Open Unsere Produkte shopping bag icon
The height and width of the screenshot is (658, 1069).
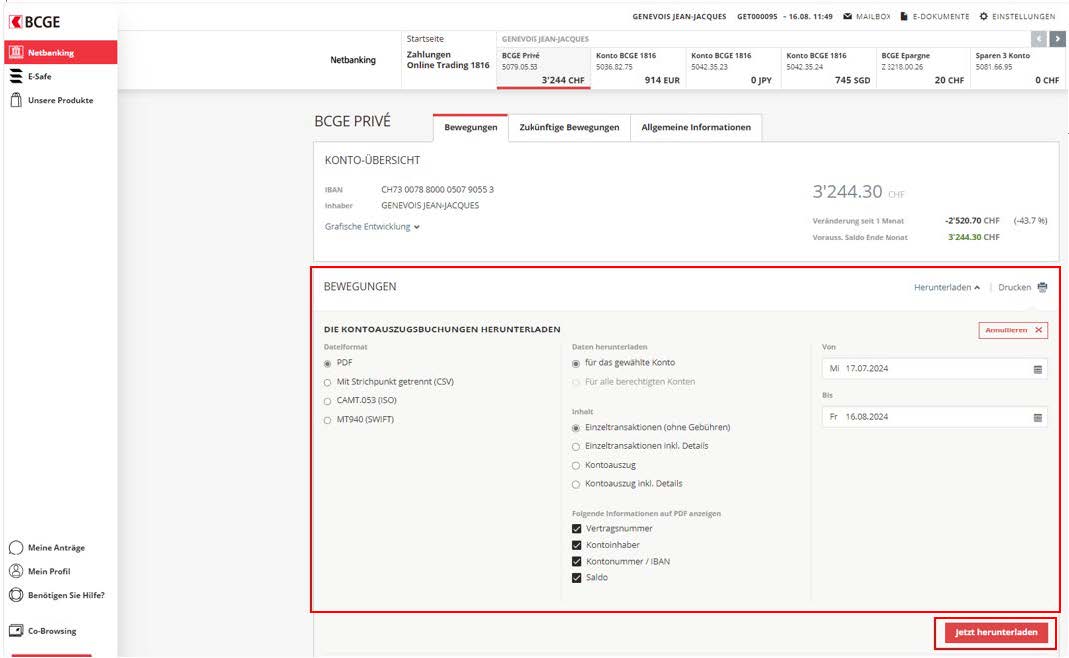[x=16, y=100]
